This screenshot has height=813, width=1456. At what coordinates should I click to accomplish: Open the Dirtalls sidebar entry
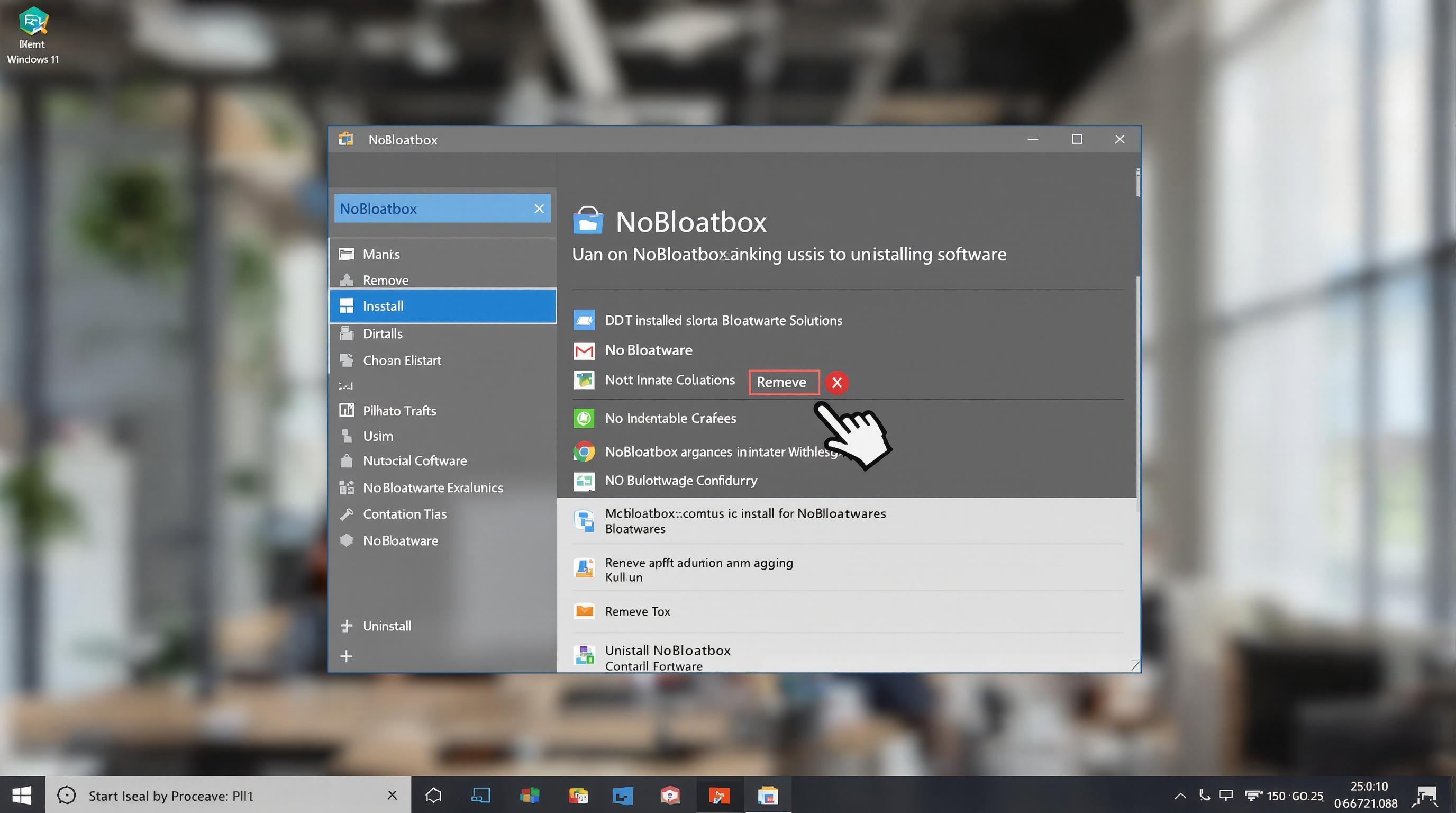383,333
